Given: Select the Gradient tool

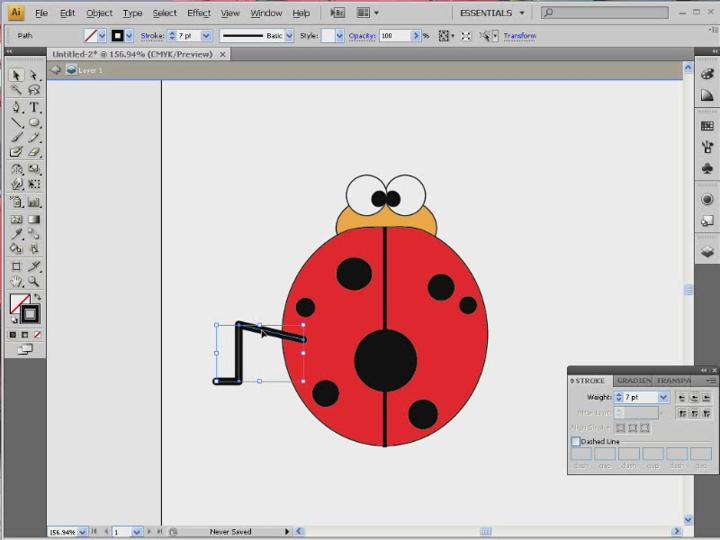Looking at the screenshot, I should pos(34,219).
